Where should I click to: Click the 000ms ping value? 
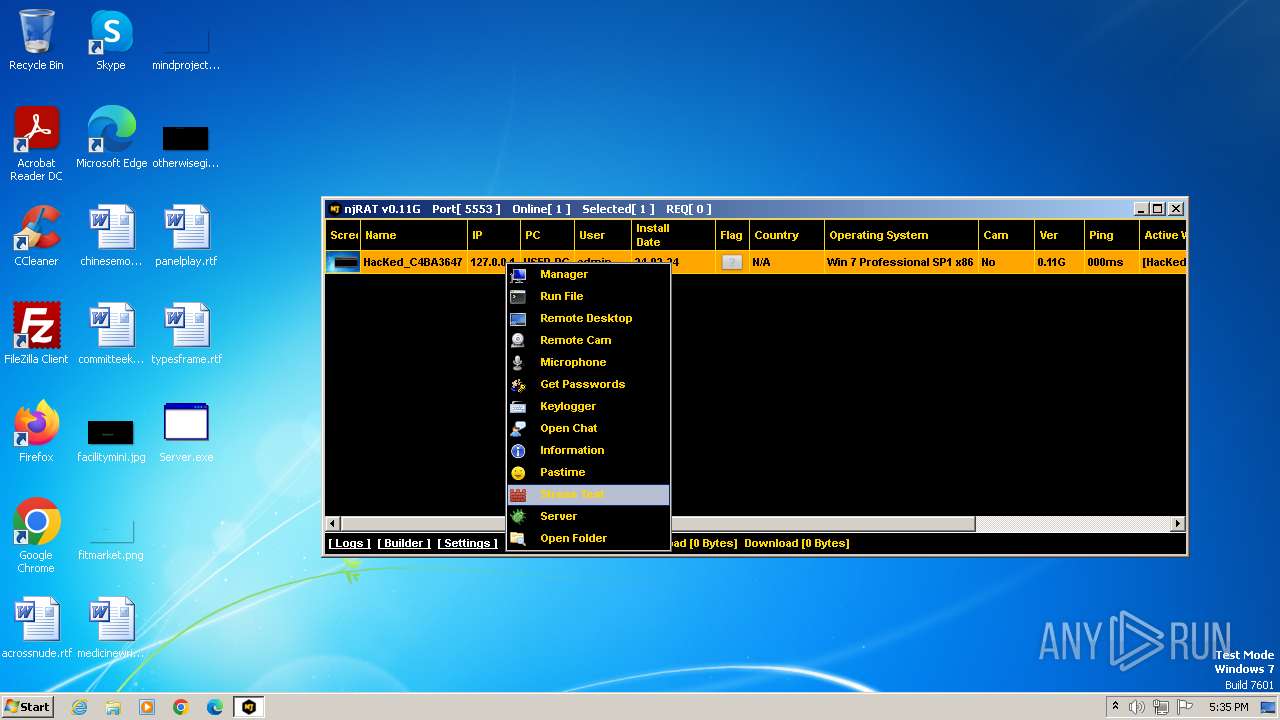pyautogui.click(x=1105, y=262)
